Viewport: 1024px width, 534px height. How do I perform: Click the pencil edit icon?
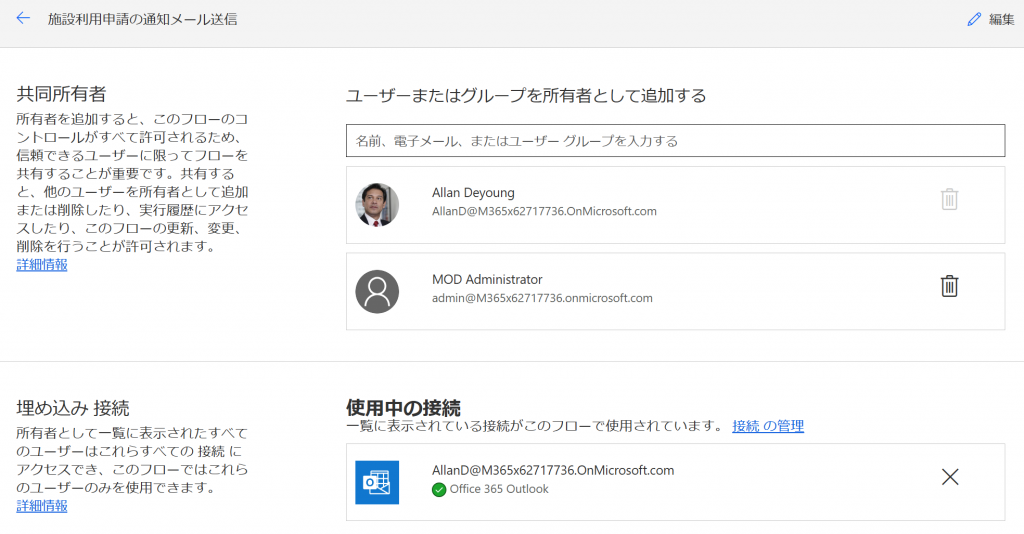tap(973, 20)
